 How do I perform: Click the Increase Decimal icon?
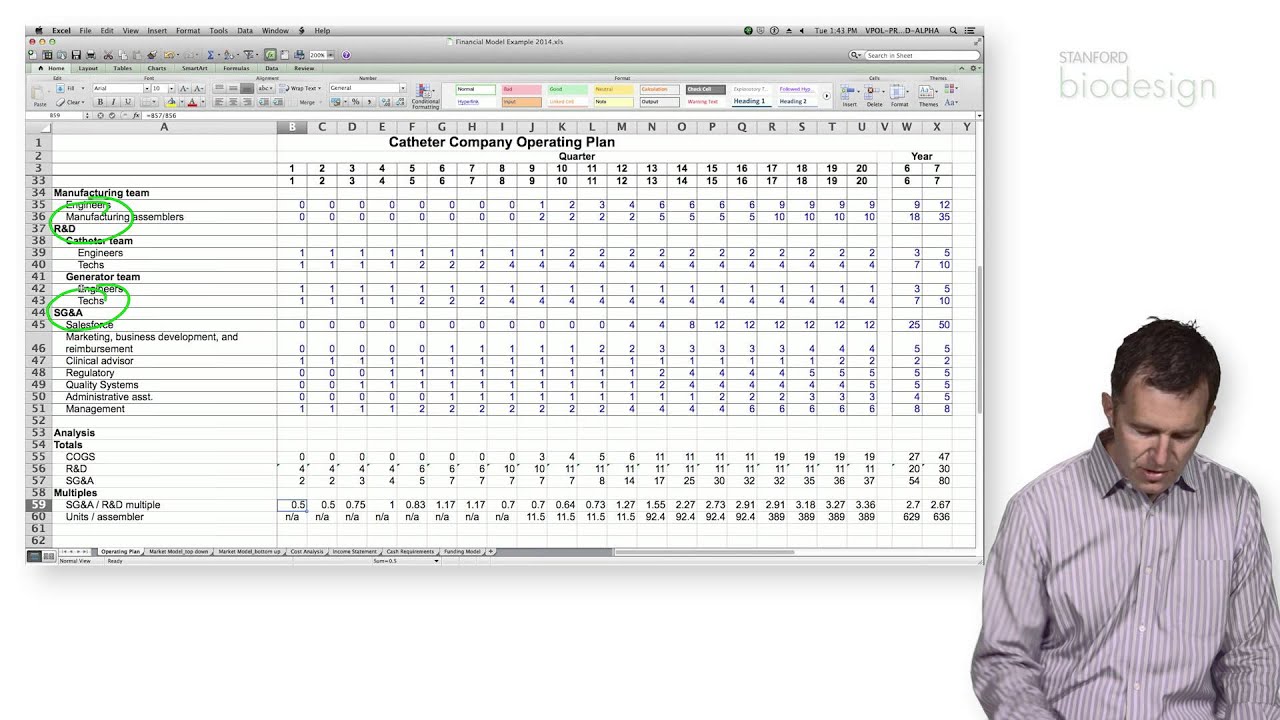(384, 102)
